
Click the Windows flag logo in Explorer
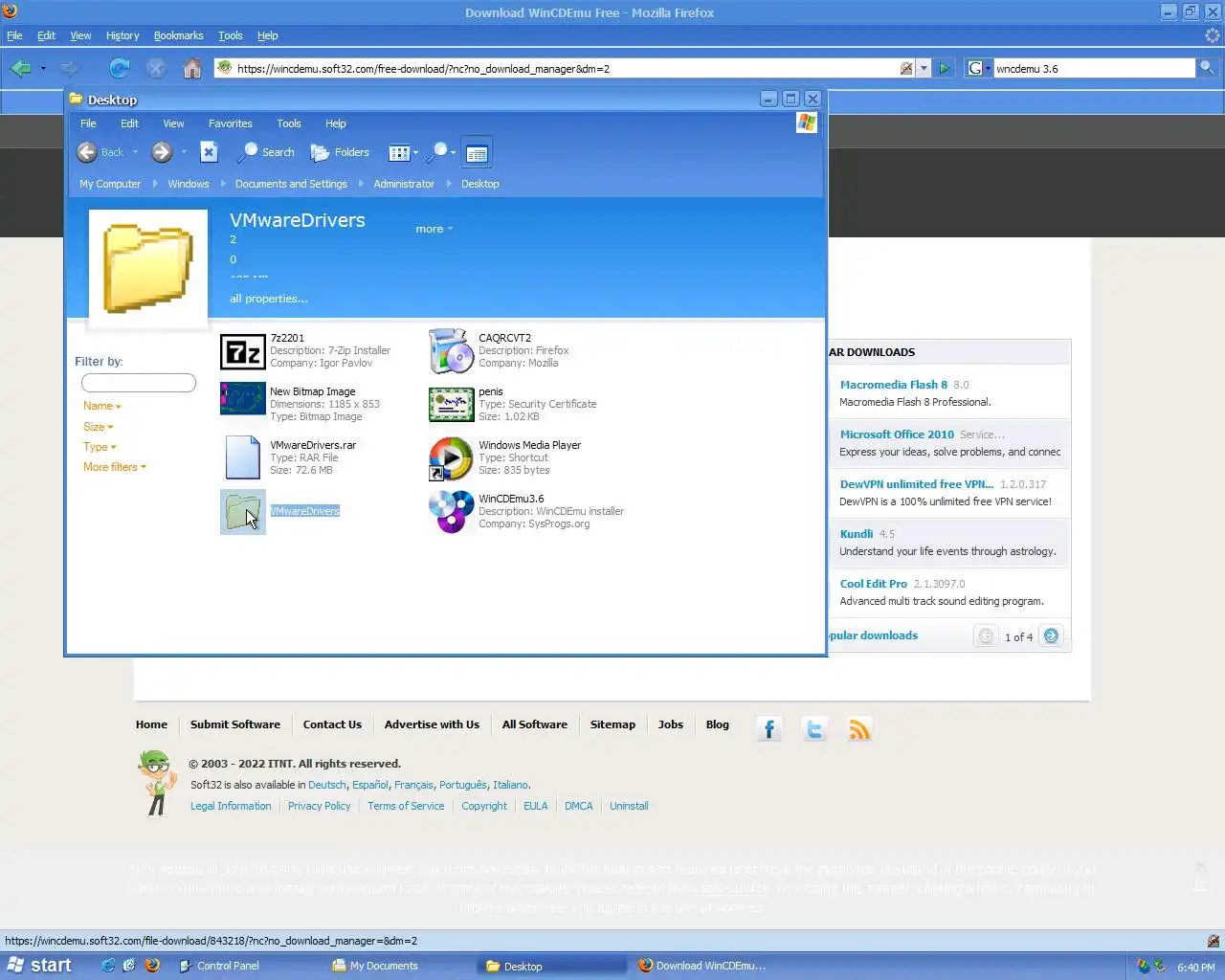807,122
